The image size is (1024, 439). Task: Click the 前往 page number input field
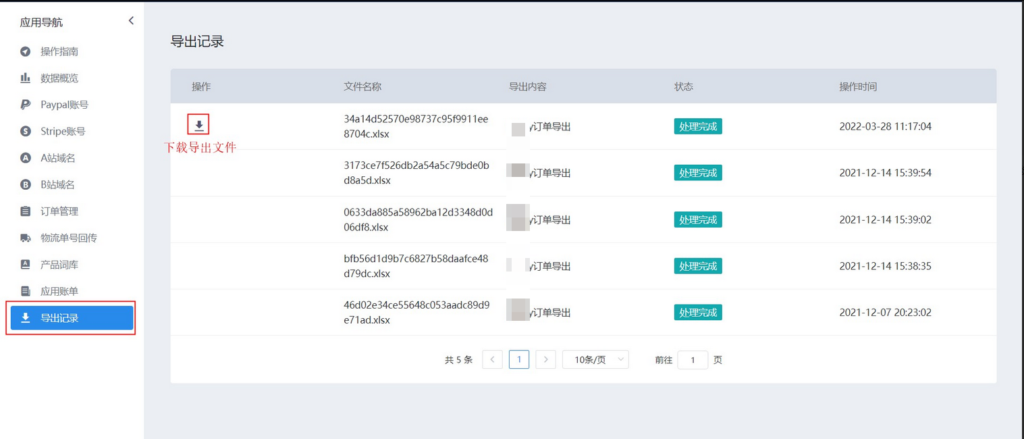tap(692, 359)
